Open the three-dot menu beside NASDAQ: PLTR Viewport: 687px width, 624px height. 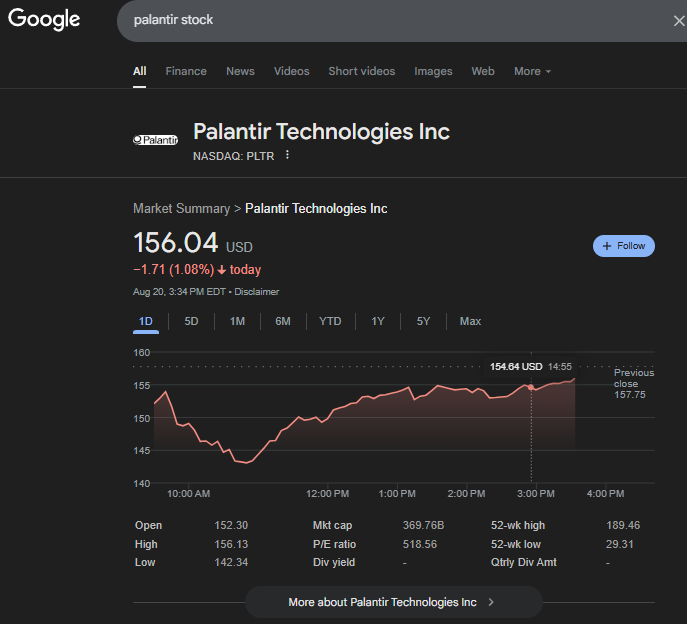pos(287,155)
